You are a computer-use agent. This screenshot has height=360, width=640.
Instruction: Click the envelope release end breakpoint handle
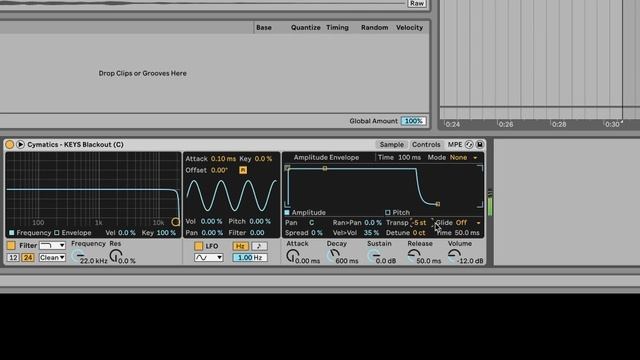(438, 204)
